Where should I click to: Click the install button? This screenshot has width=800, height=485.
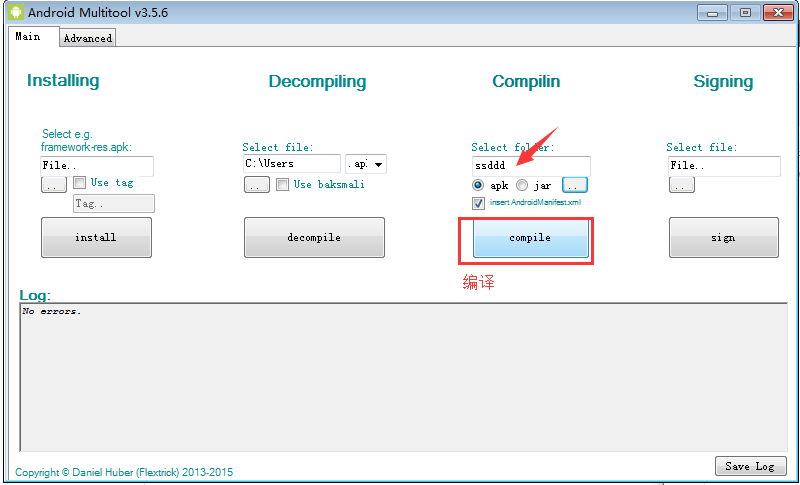tap(96, 238)
